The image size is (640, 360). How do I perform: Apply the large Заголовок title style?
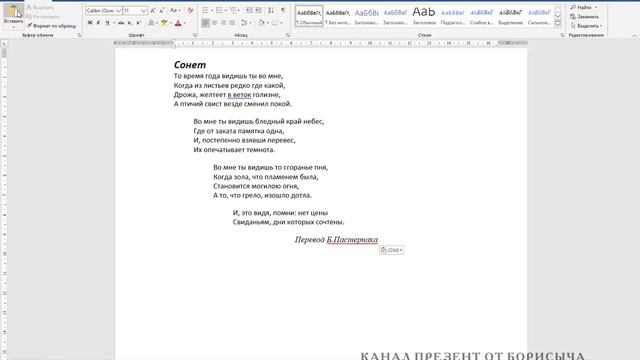[424, 16]
